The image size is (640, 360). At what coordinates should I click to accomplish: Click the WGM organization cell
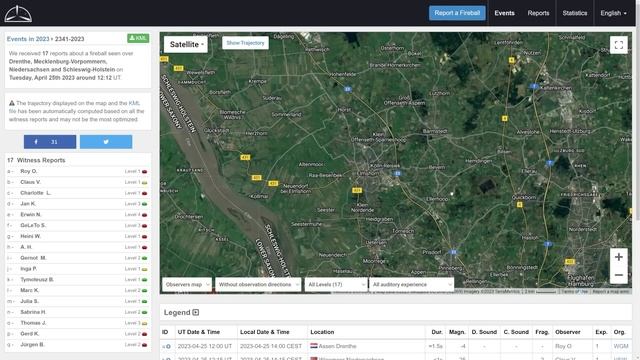pos(621,346)
